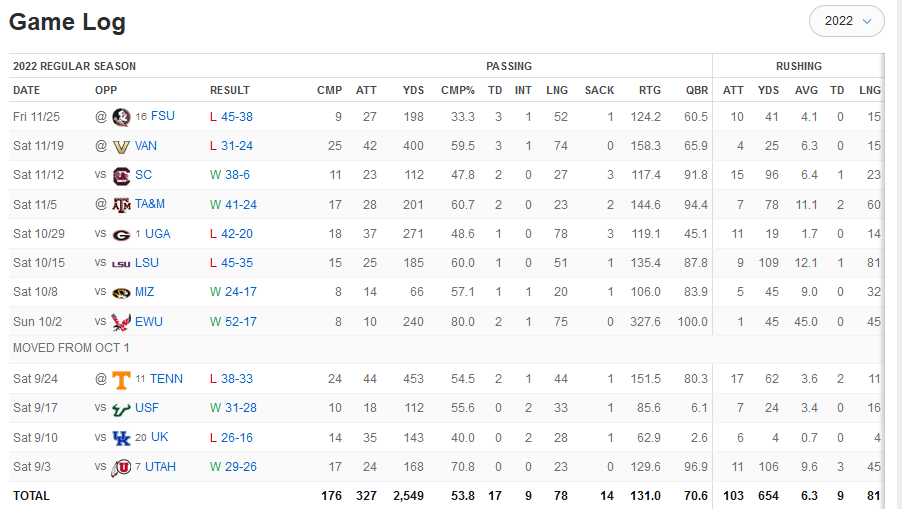Screen dimensions: 902x509
Task: Click the Georgia Bulldogs logo
Action: tap(122, 234)
